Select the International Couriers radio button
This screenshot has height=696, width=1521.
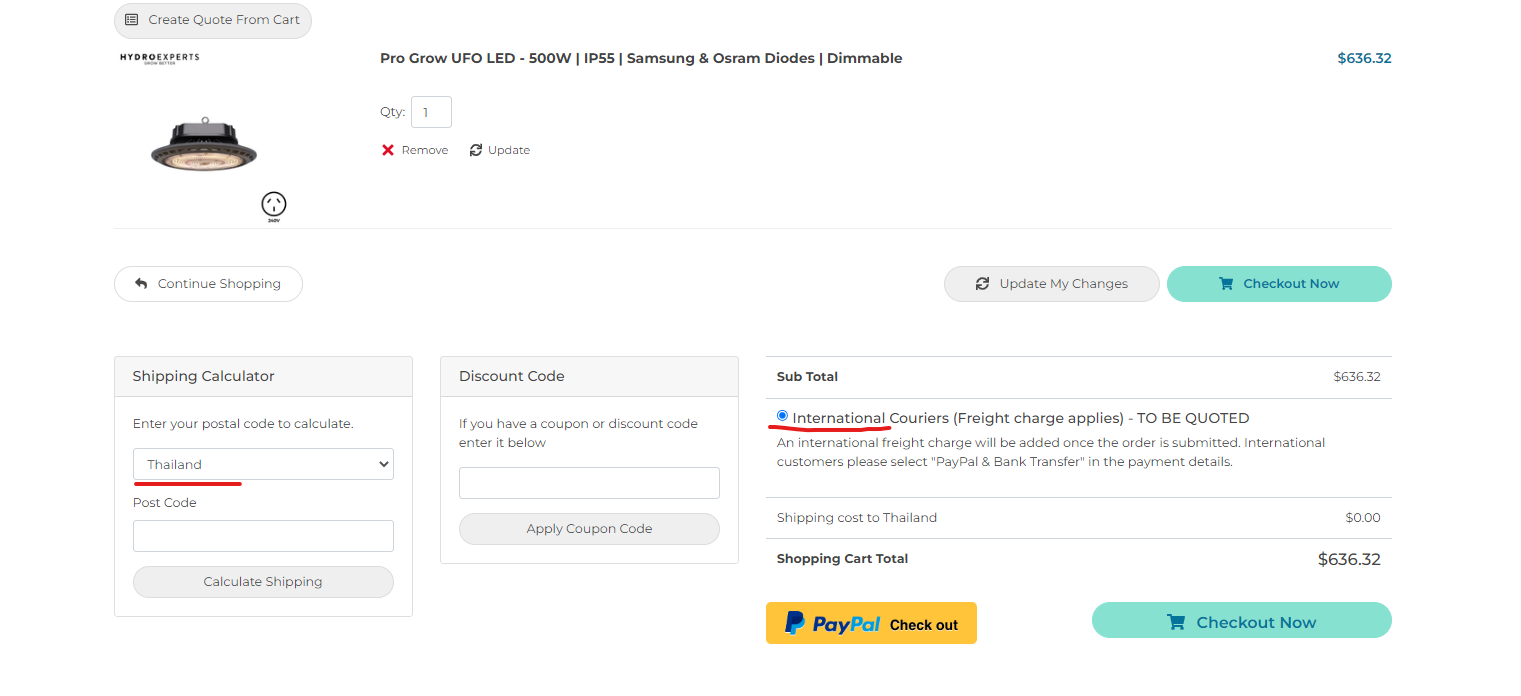click(x=782, y=416)
